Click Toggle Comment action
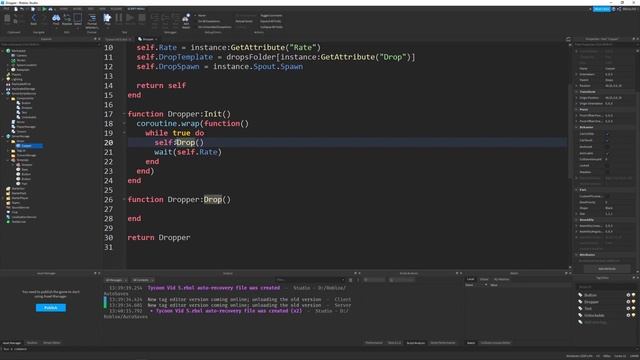The width and height of the screenshot is (640, 360). point(271,16)
